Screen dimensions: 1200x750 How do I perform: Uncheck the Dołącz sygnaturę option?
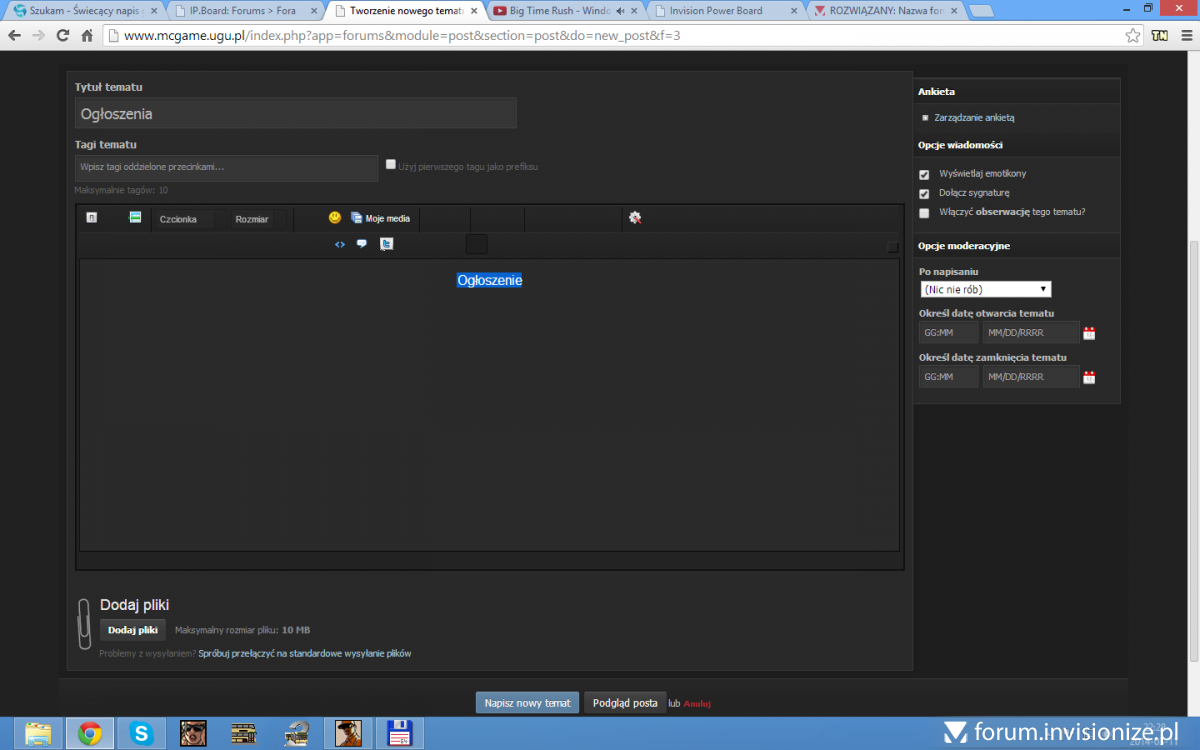click(924, 193)
